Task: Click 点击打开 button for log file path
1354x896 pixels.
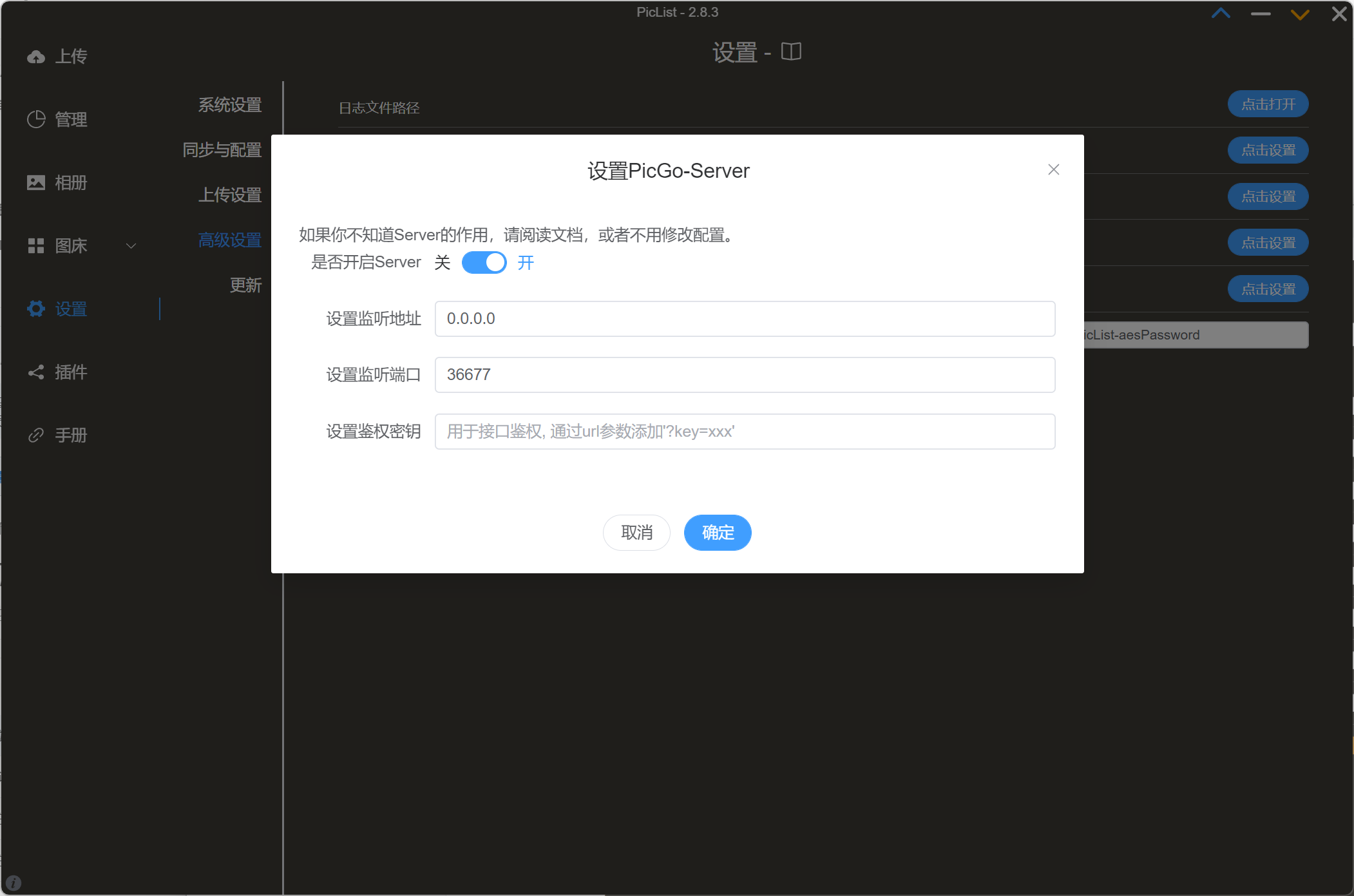Action: (1268, 104)
